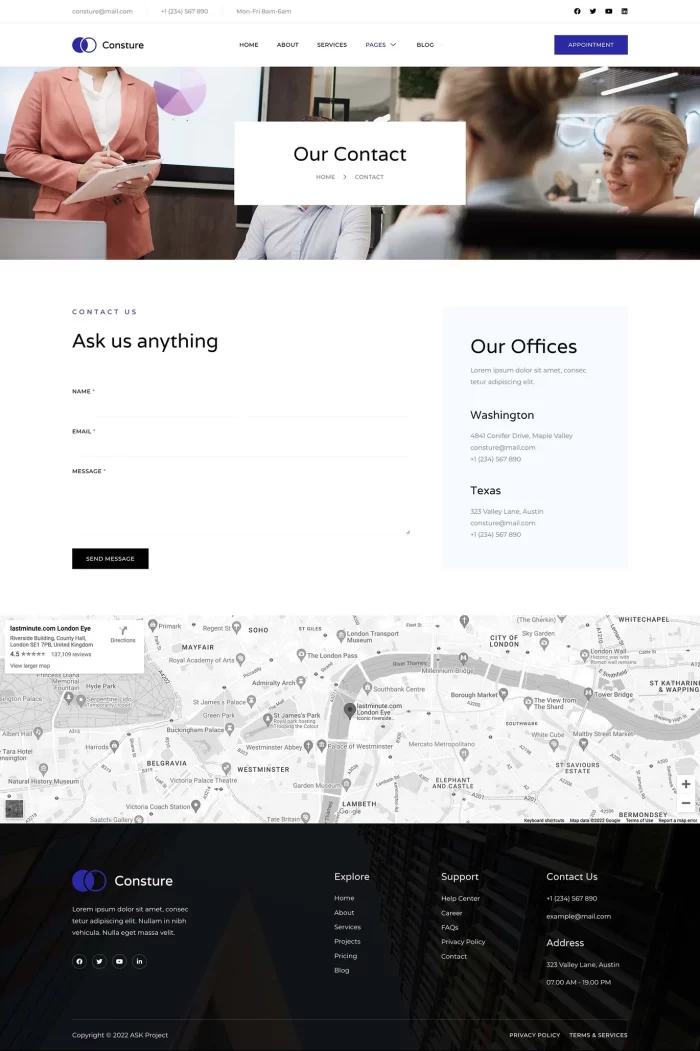Image resolution: width=700 pixels, height=1051 pixels.
Task: Switch map to satellite view thumbnail
Action: pyautogui.click(x=14, y=808)
